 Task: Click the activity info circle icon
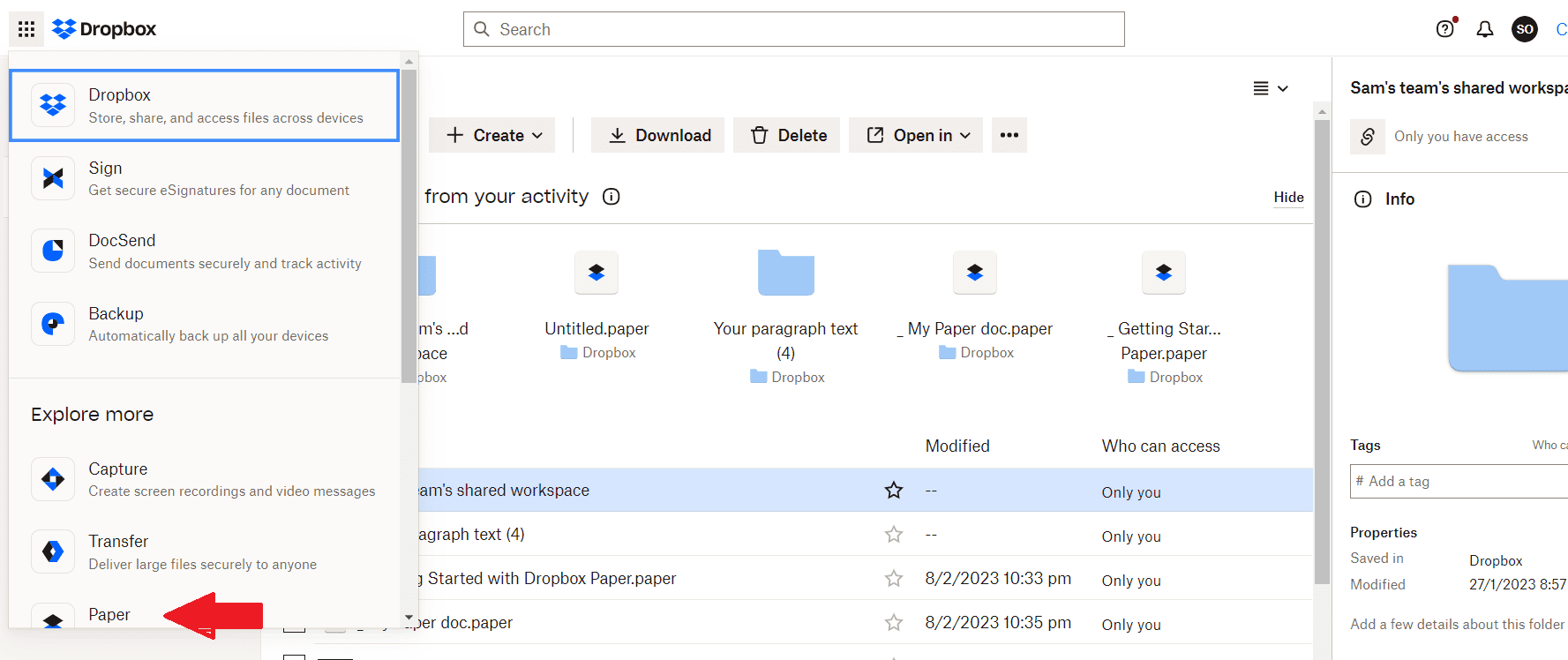[611, 197]
